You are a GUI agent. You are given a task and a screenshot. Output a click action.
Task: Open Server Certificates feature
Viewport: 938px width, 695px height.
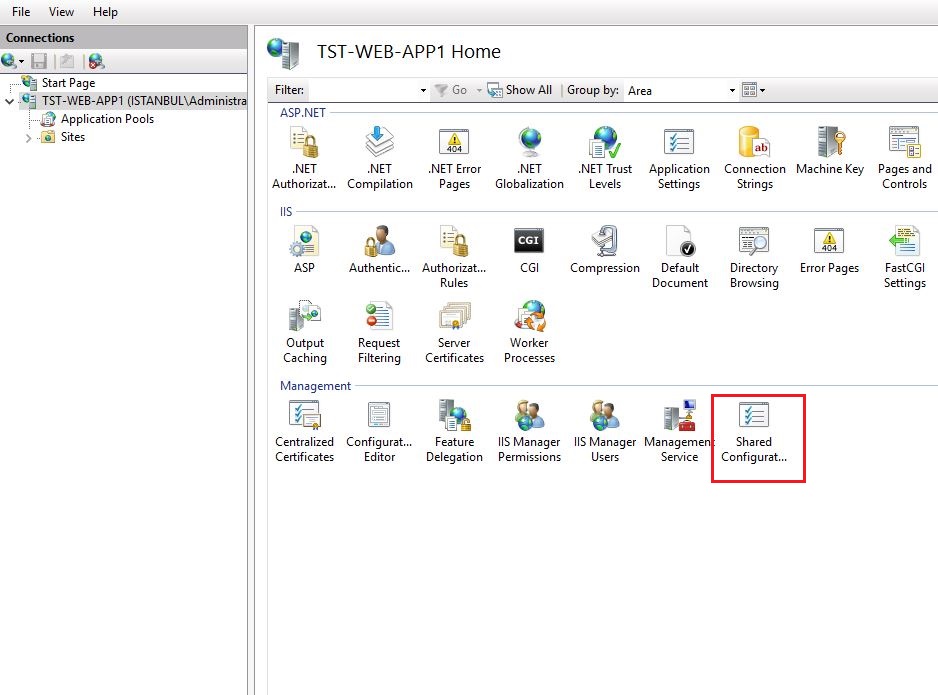(454, 332)
